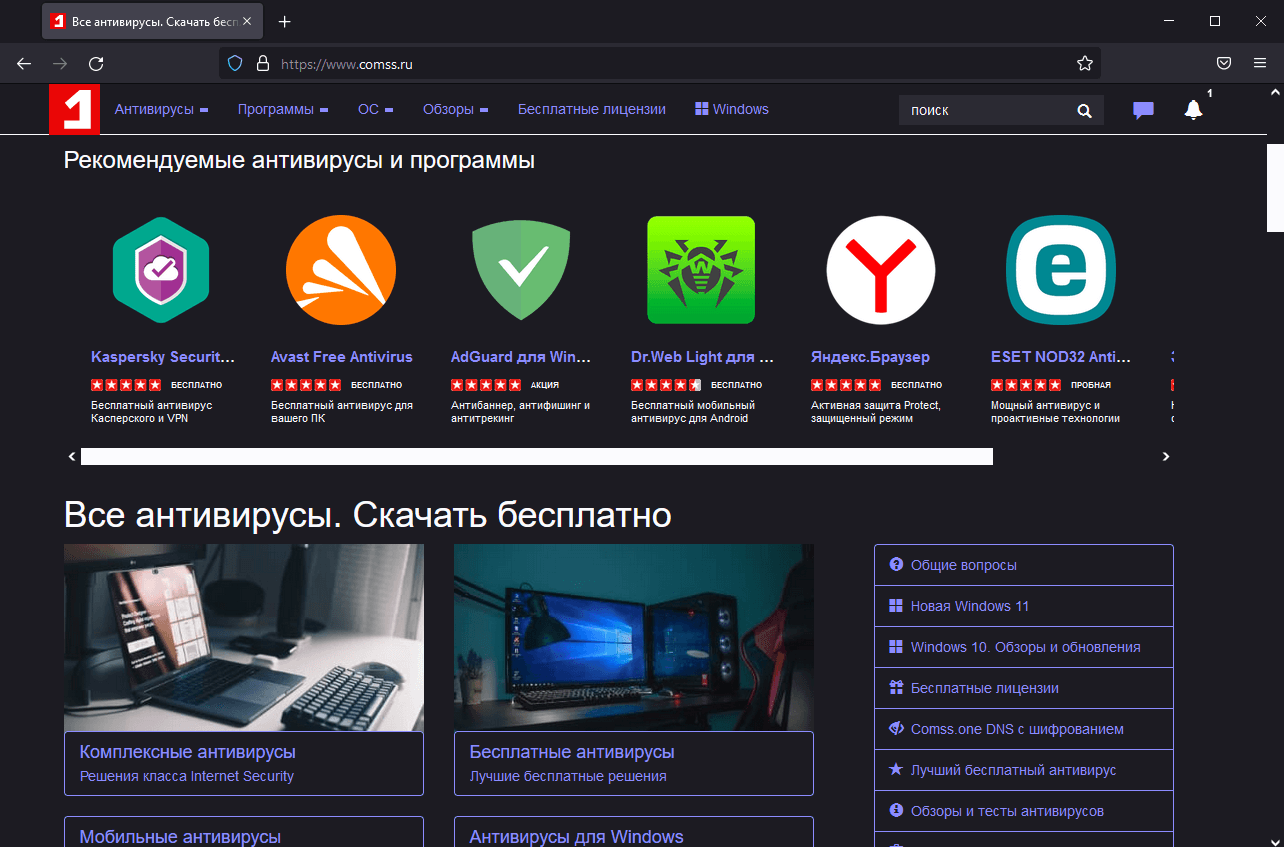This screenshot has height=847, width=1284.
Task: Open the Firefox application menu
Action: tap(1259, 64)
